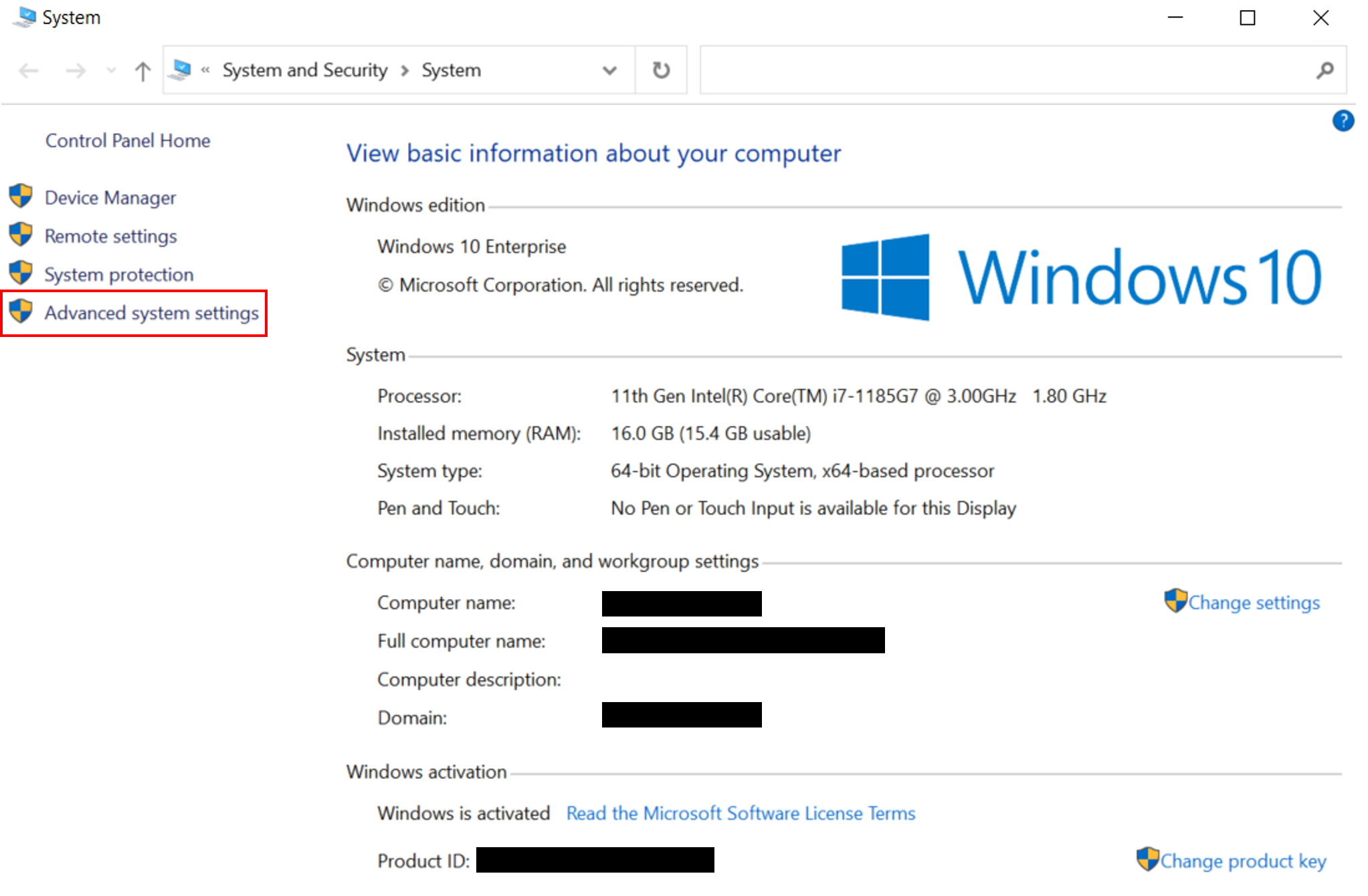Click the page heading View basic information
1368x896 pixels.
click(593, 153)
